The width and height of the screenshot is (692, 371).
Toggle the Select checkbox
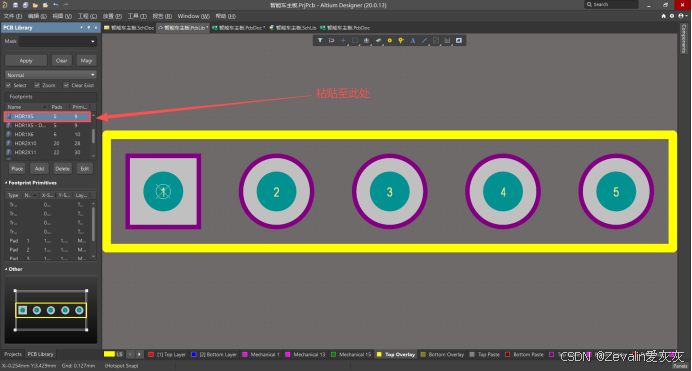(x=8, y=85)
